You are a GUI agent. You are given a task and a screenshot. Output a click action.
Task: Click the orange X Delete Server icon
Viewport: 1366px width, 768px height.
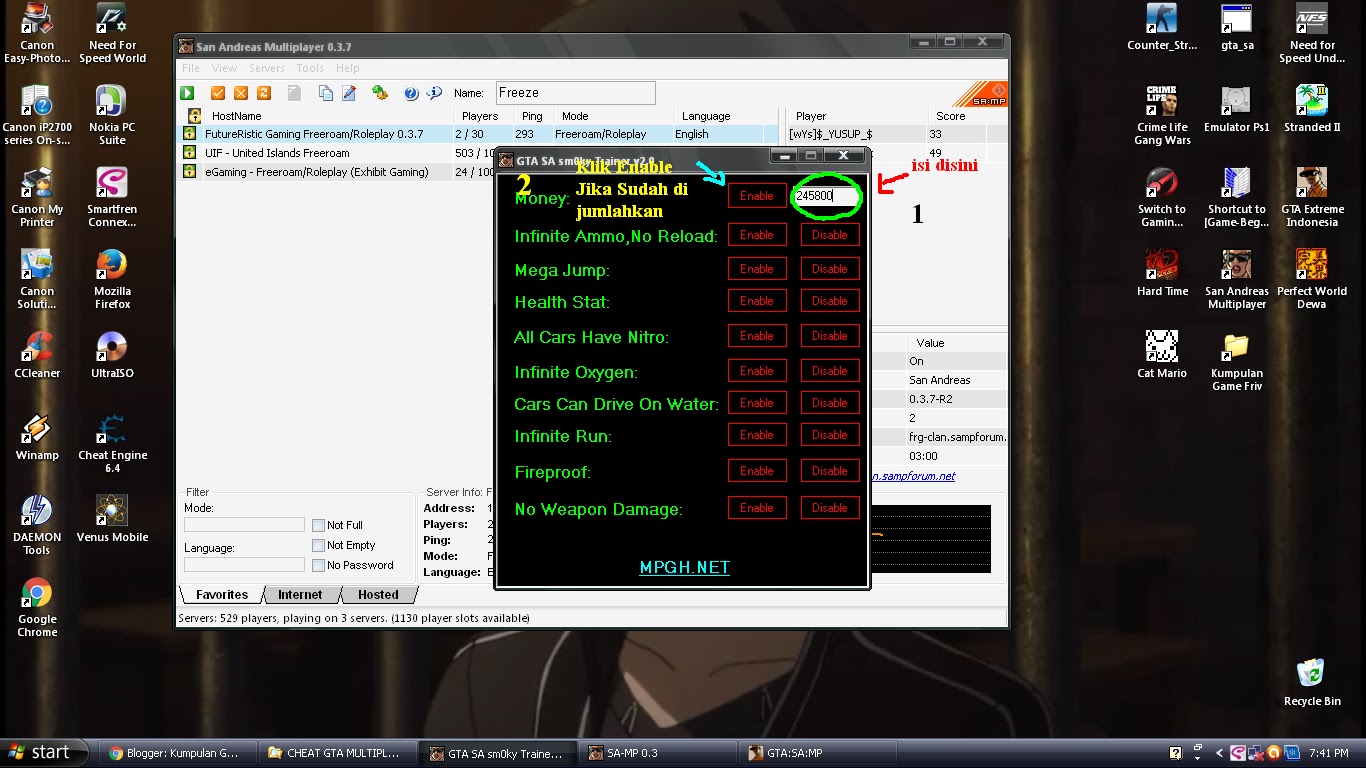(241, 93)
